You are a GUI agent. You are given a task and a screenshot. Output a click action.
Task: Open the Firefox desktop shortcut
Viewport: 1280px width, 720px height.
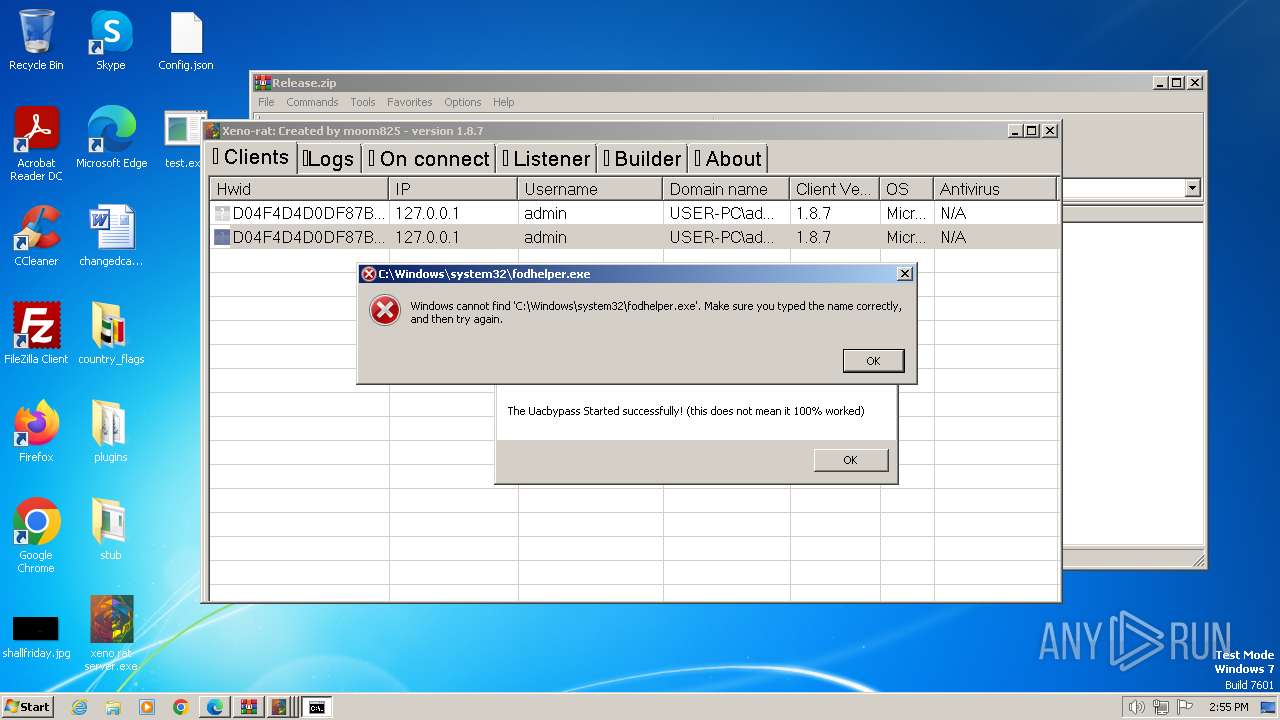[36, 432]
